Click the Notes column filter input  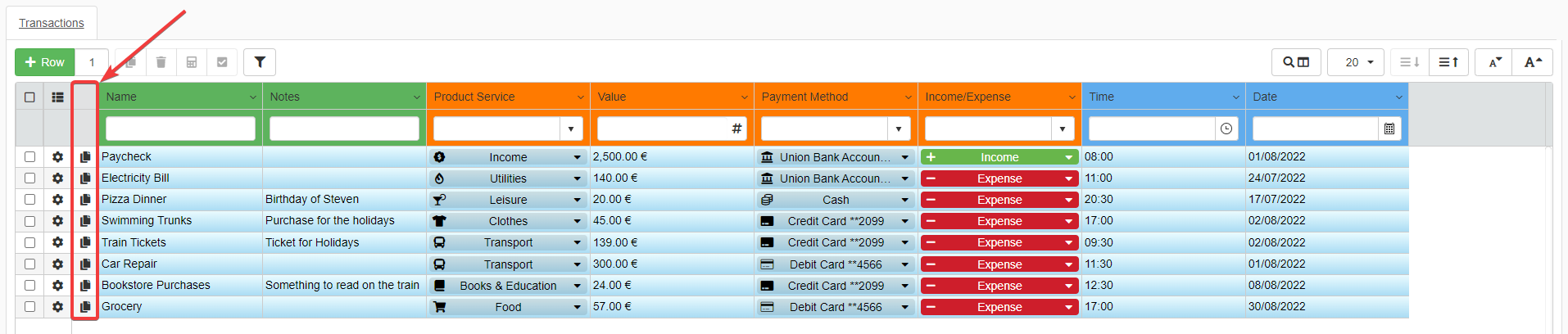point(344,129)
